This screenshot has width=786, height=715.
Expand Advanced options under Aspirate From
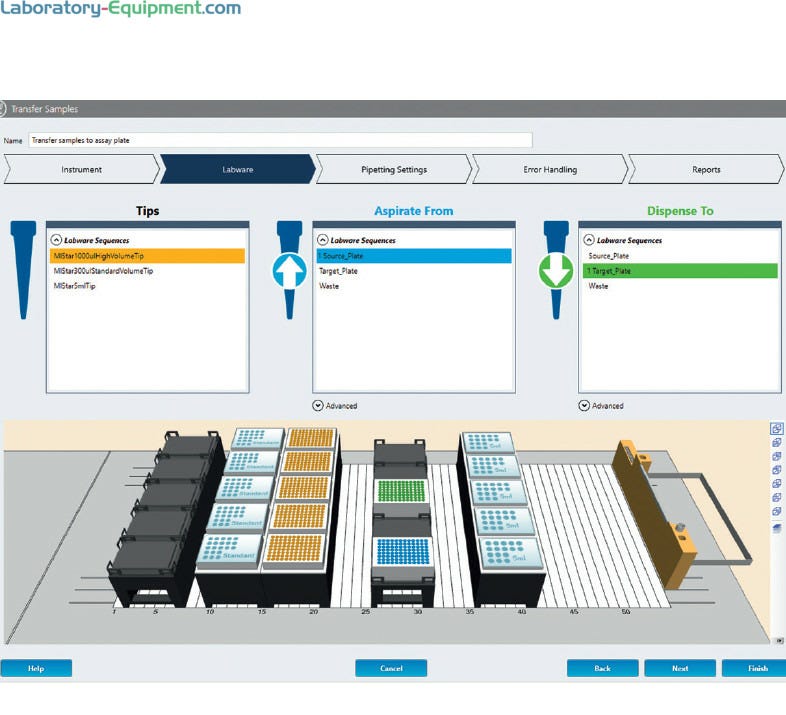tap(318, 406)
